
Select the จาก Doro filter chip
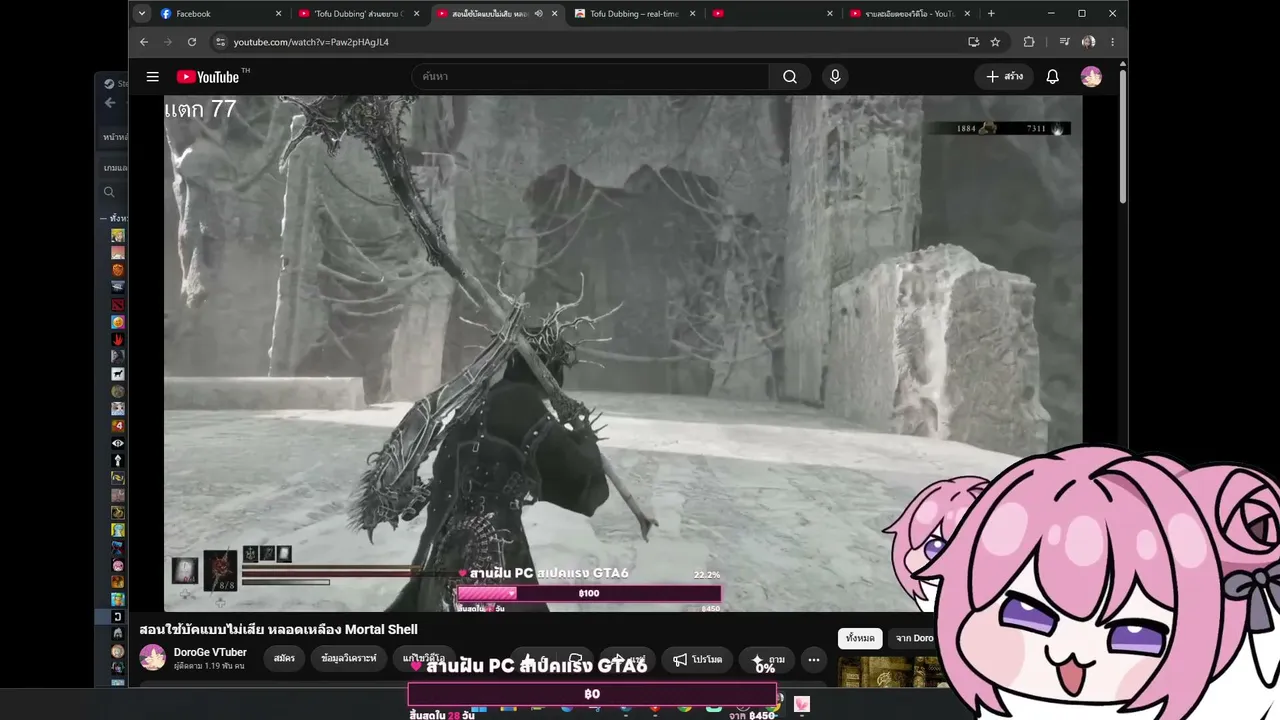pos(914,638)
